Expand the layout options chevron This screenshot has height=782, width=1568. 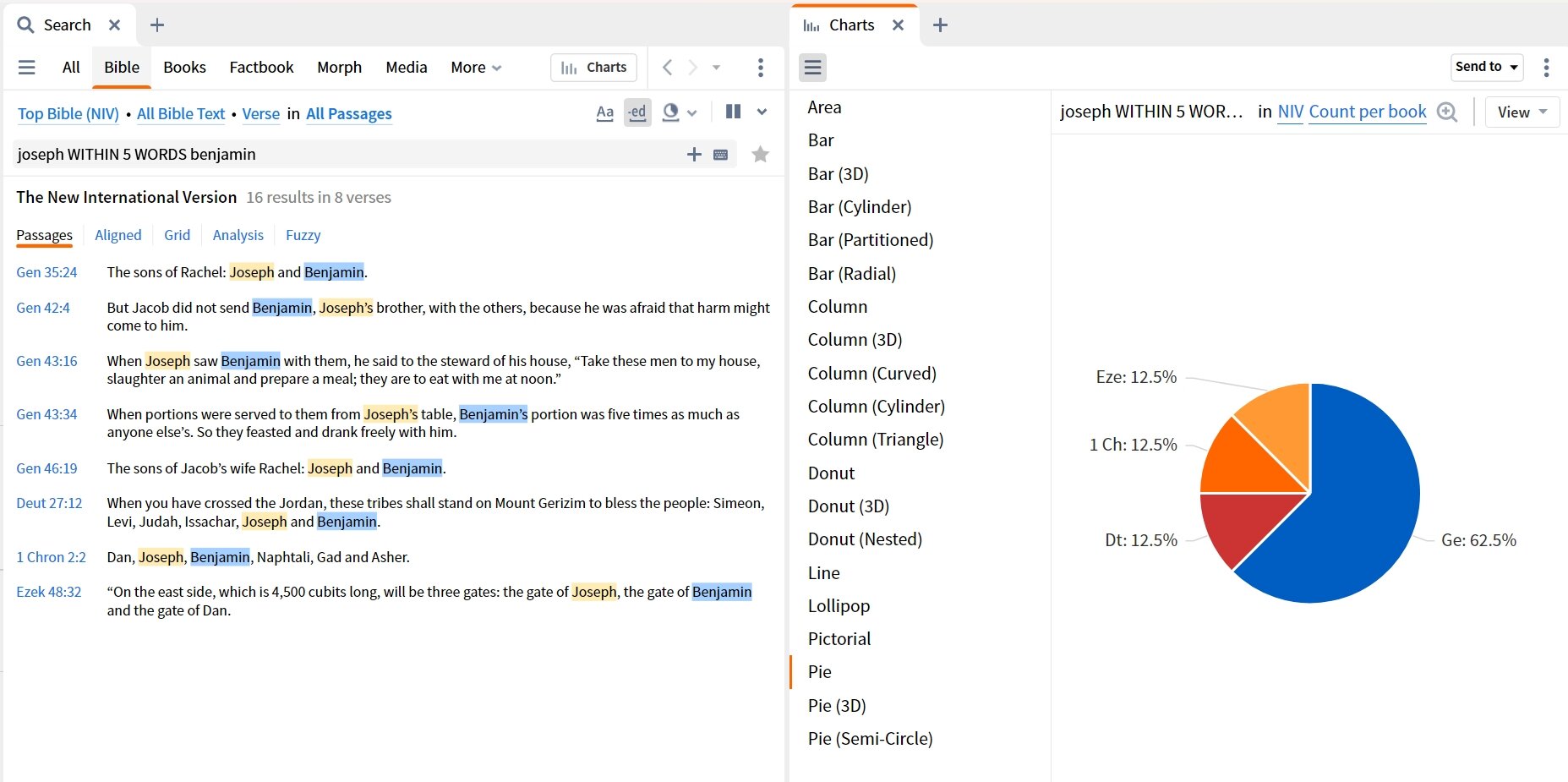(x=762, y=112)
